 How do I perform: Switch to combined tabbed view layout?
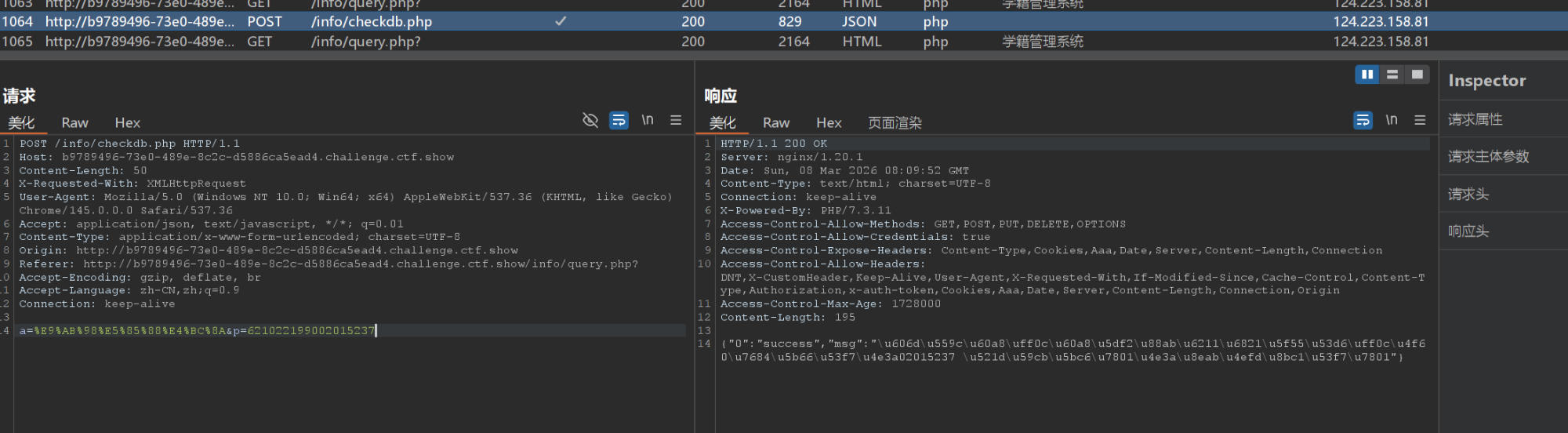point(1417,75)
